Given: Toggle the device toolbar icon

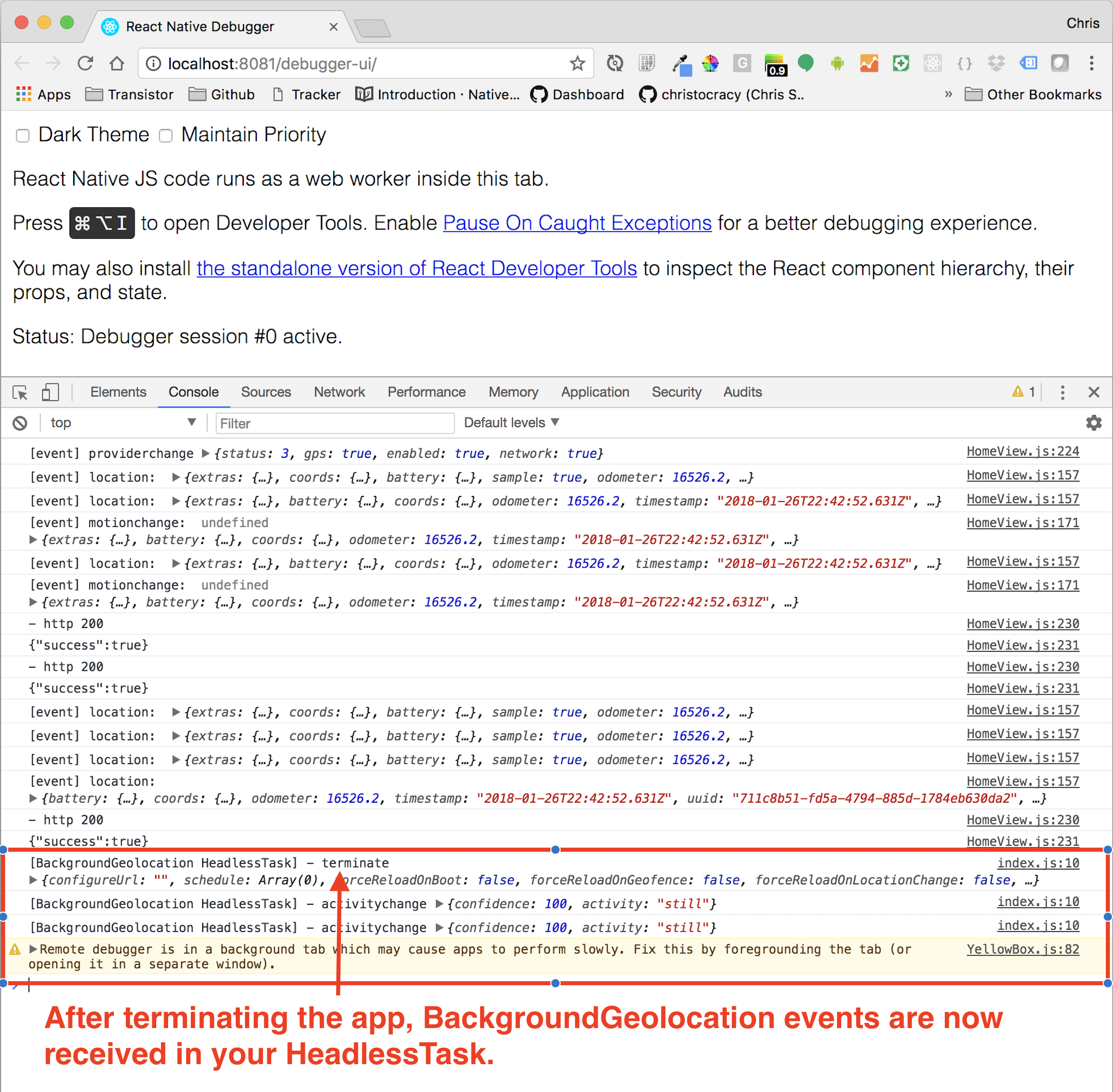Looking at the screenshot, I should click(x=51, y=392).
